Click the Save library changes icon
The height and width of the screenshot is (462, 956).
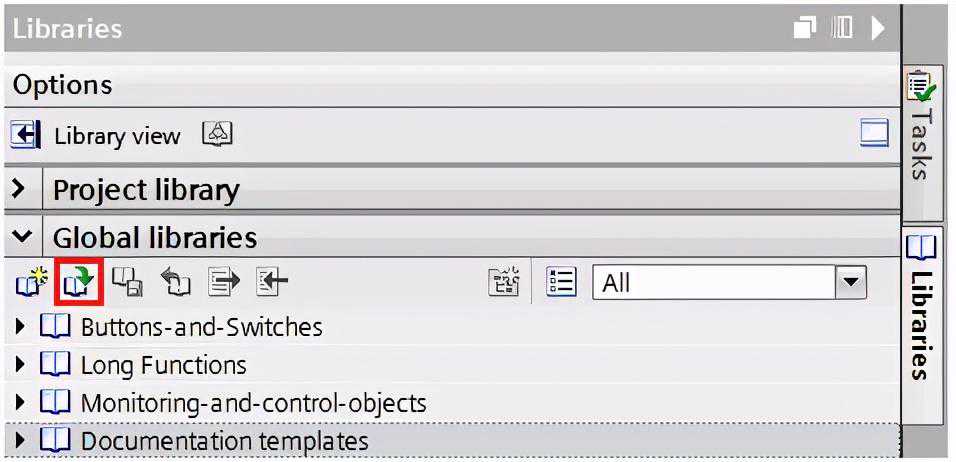click(127, 284)
